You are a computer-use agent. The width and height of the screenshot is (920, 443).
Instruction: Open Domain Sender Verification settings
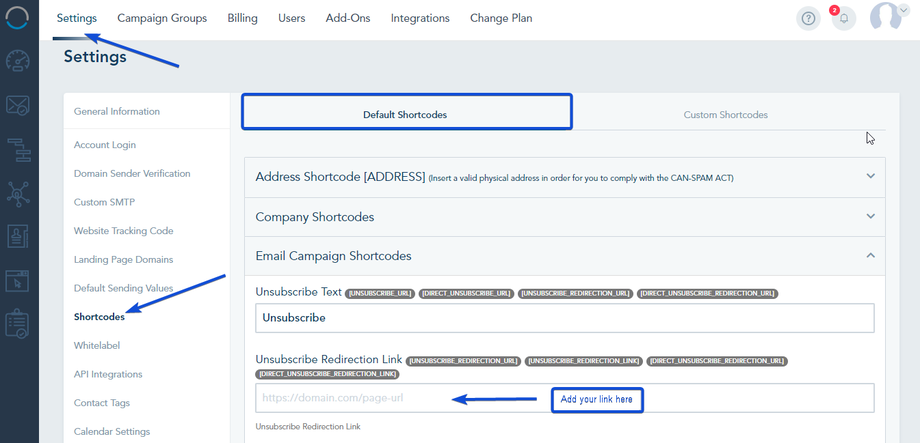point(132,174)
